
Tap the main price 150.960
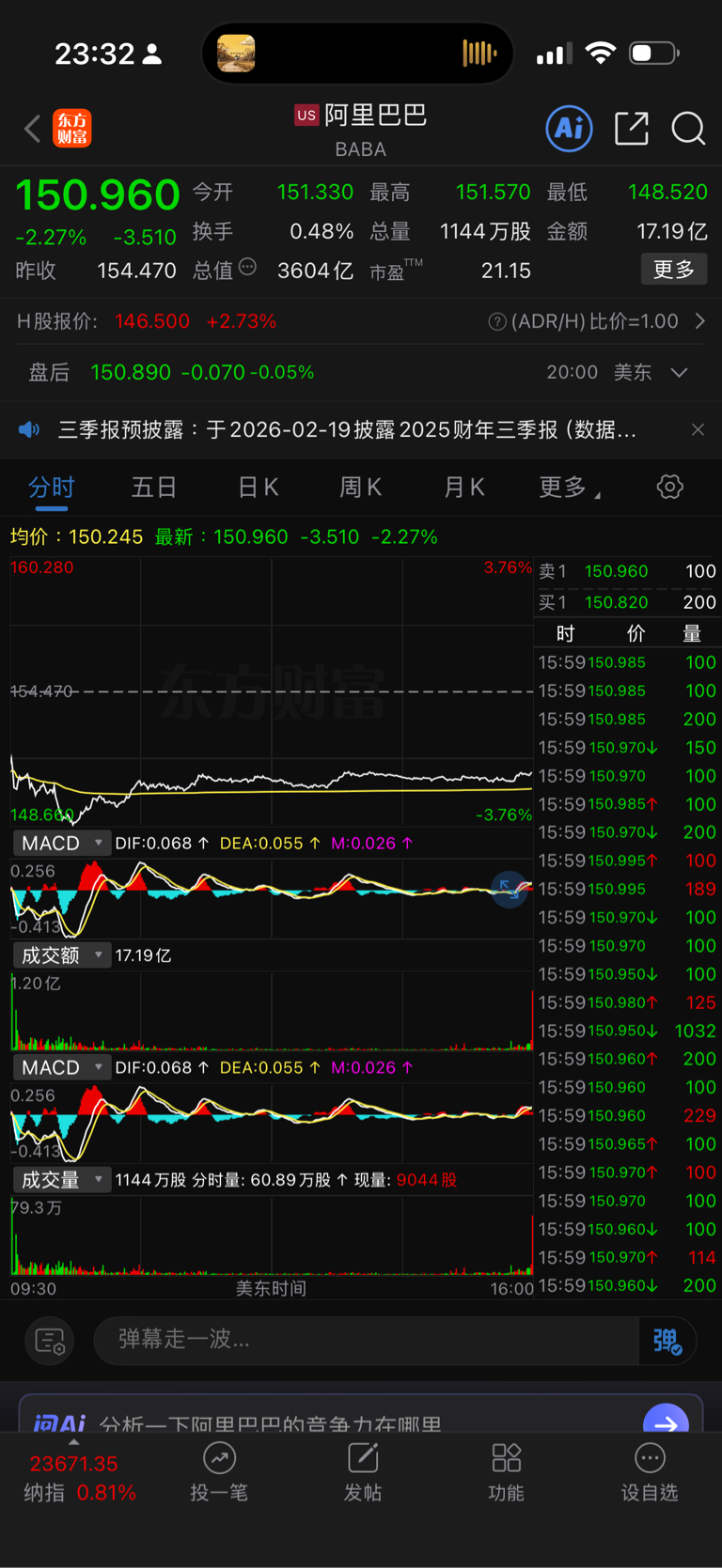click(x=97, y=195)
